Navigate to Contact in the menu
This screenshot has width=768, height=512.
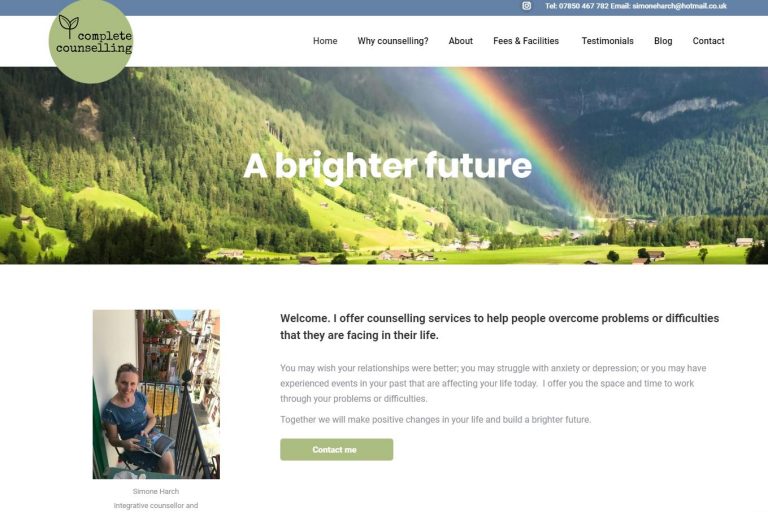tap(708, 41)
